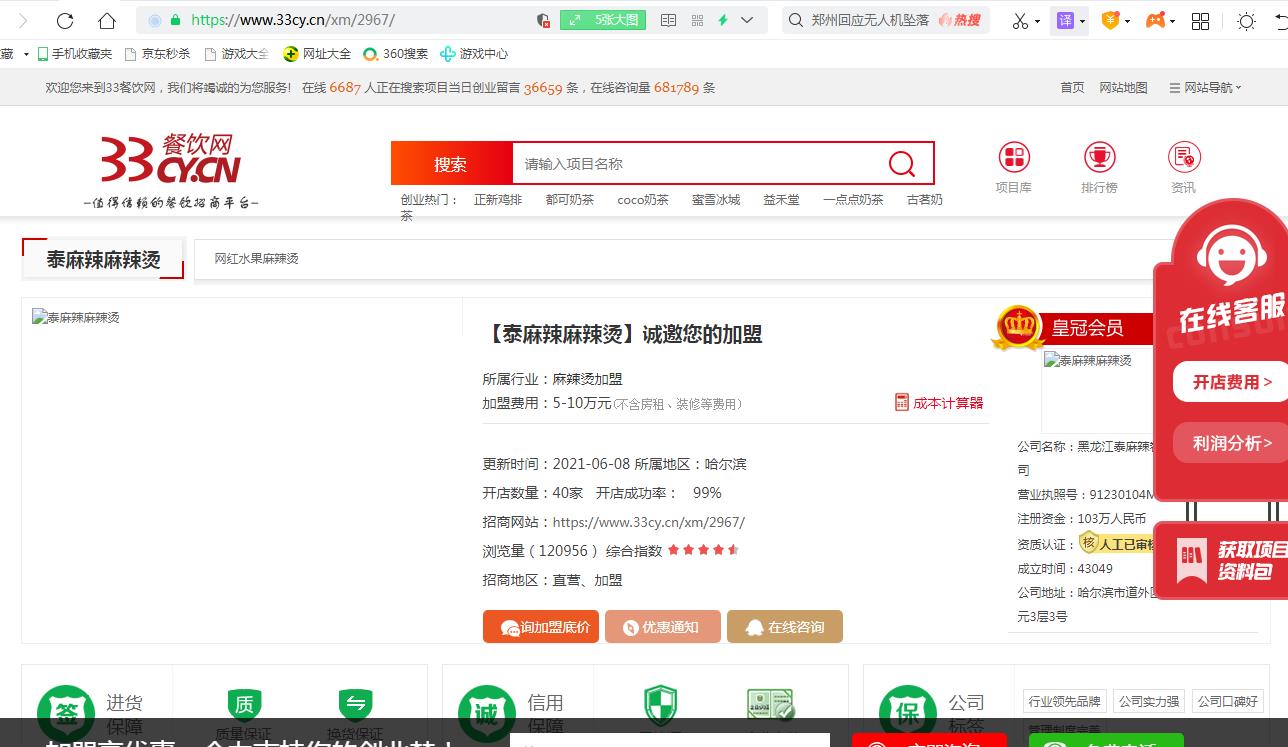Open 360搜索 bookmark in bookmarks bar
The width and height of the screenshot is (1288, 747).
point(395,54)
